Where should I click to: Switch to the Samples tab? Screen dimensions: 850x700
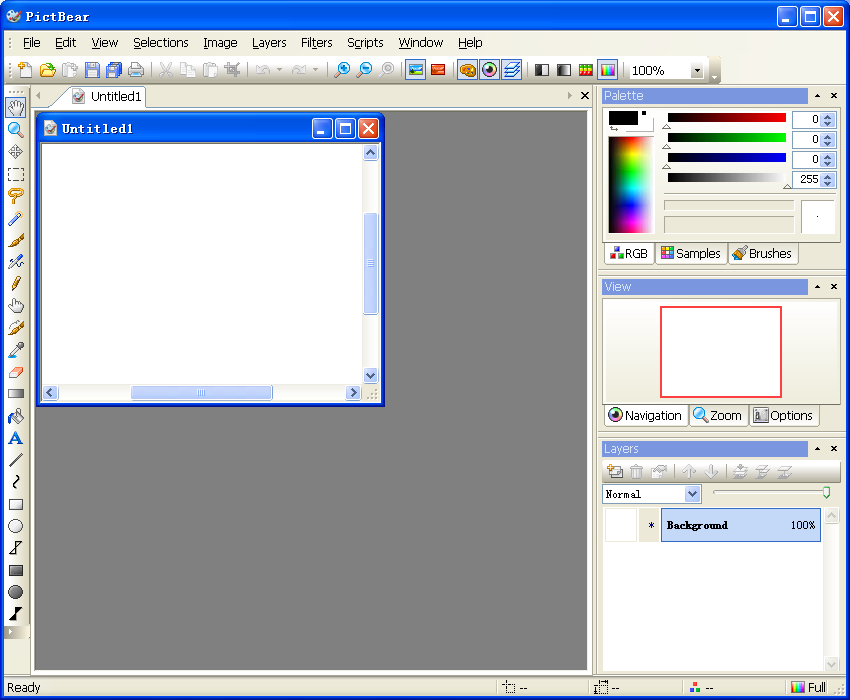(691, 254)
